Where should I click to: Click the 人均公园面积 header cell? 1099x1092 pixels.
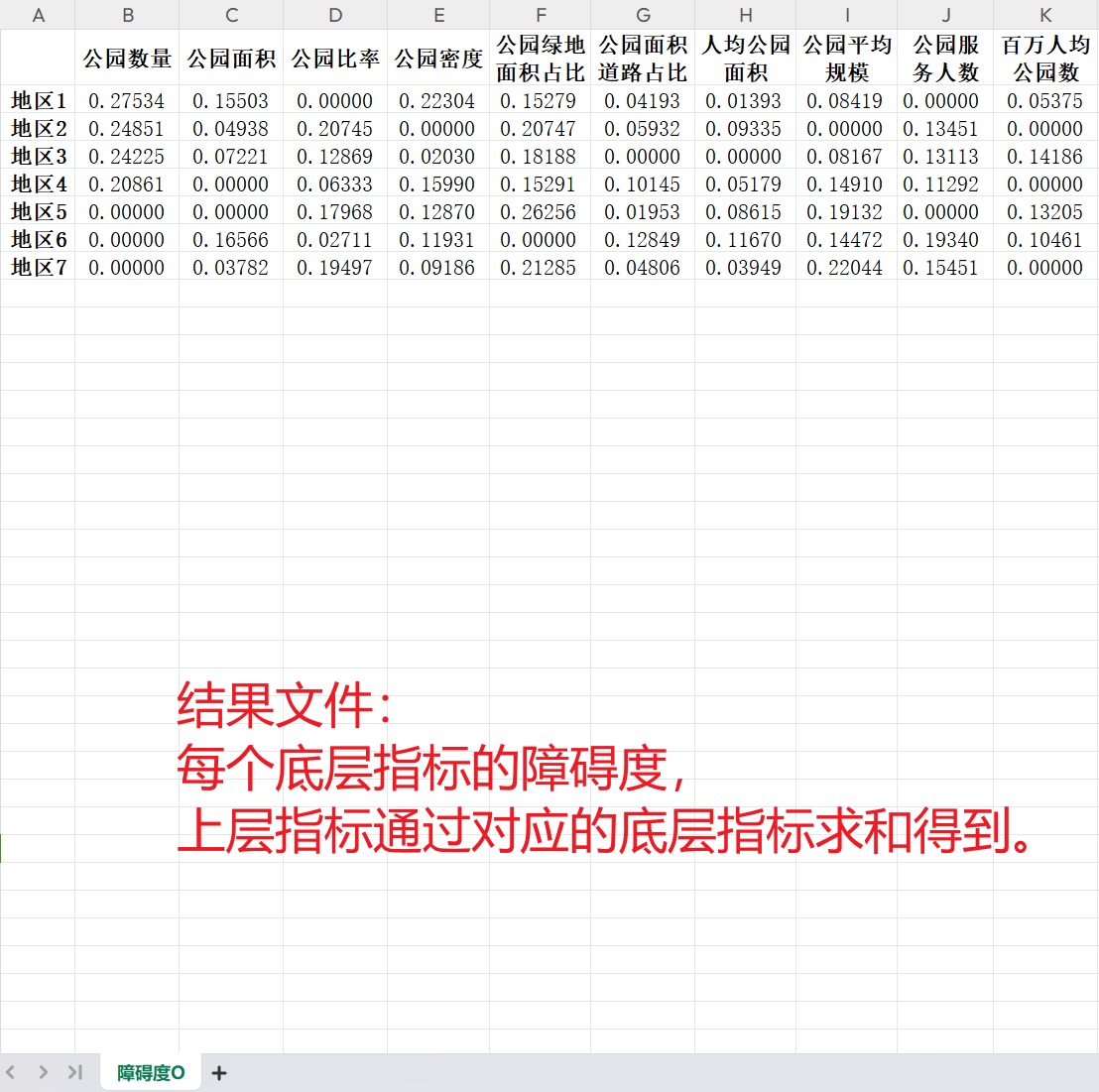pos(746,59)
